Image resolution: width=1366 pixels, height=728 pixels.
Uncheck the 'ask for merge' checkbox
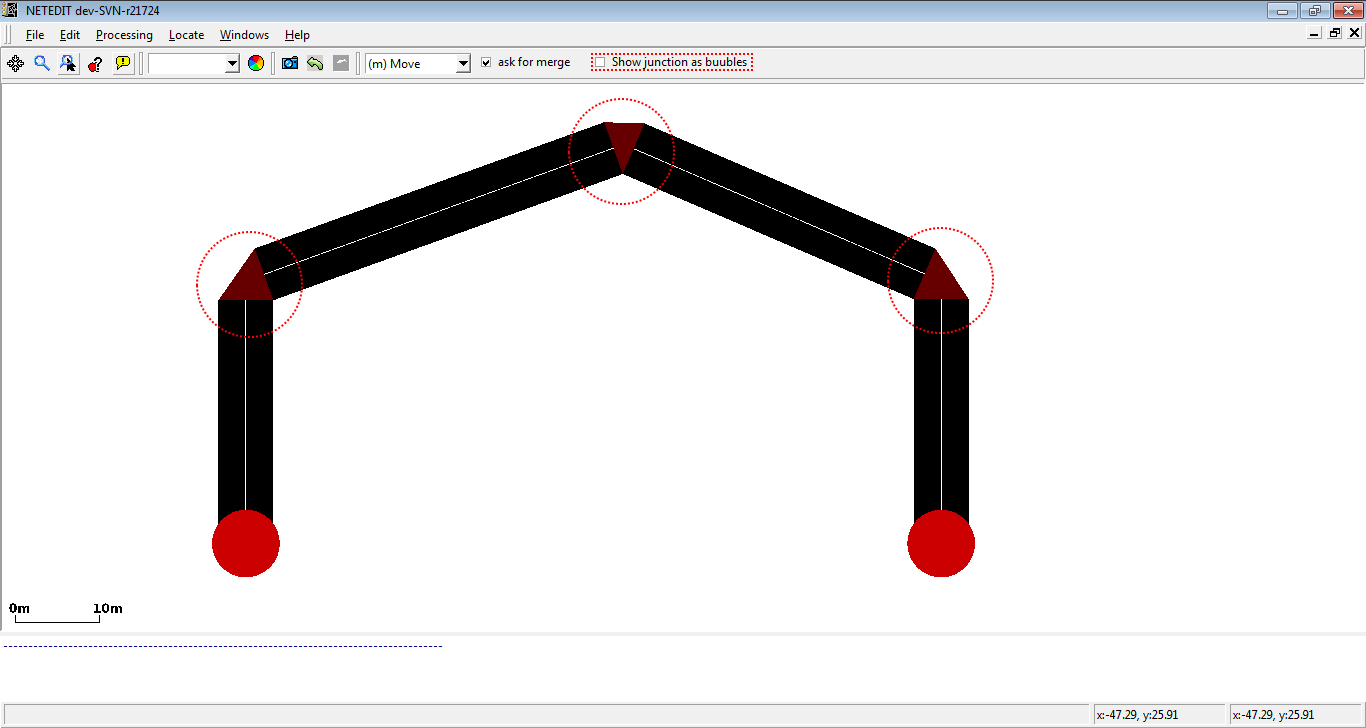point(486,62)
